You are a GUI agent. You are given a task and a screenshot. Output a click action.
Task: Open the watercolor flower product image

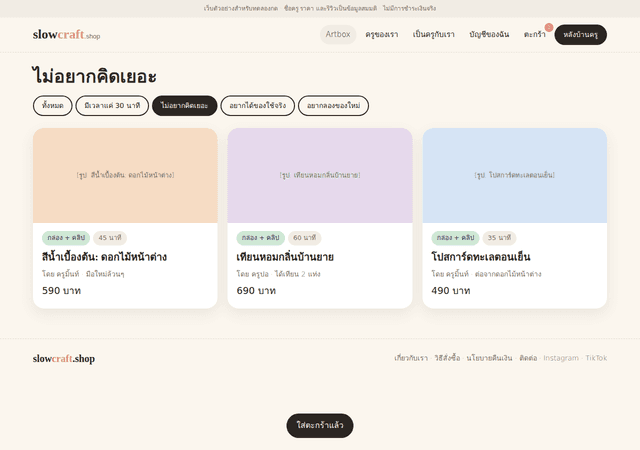(125, 176)
